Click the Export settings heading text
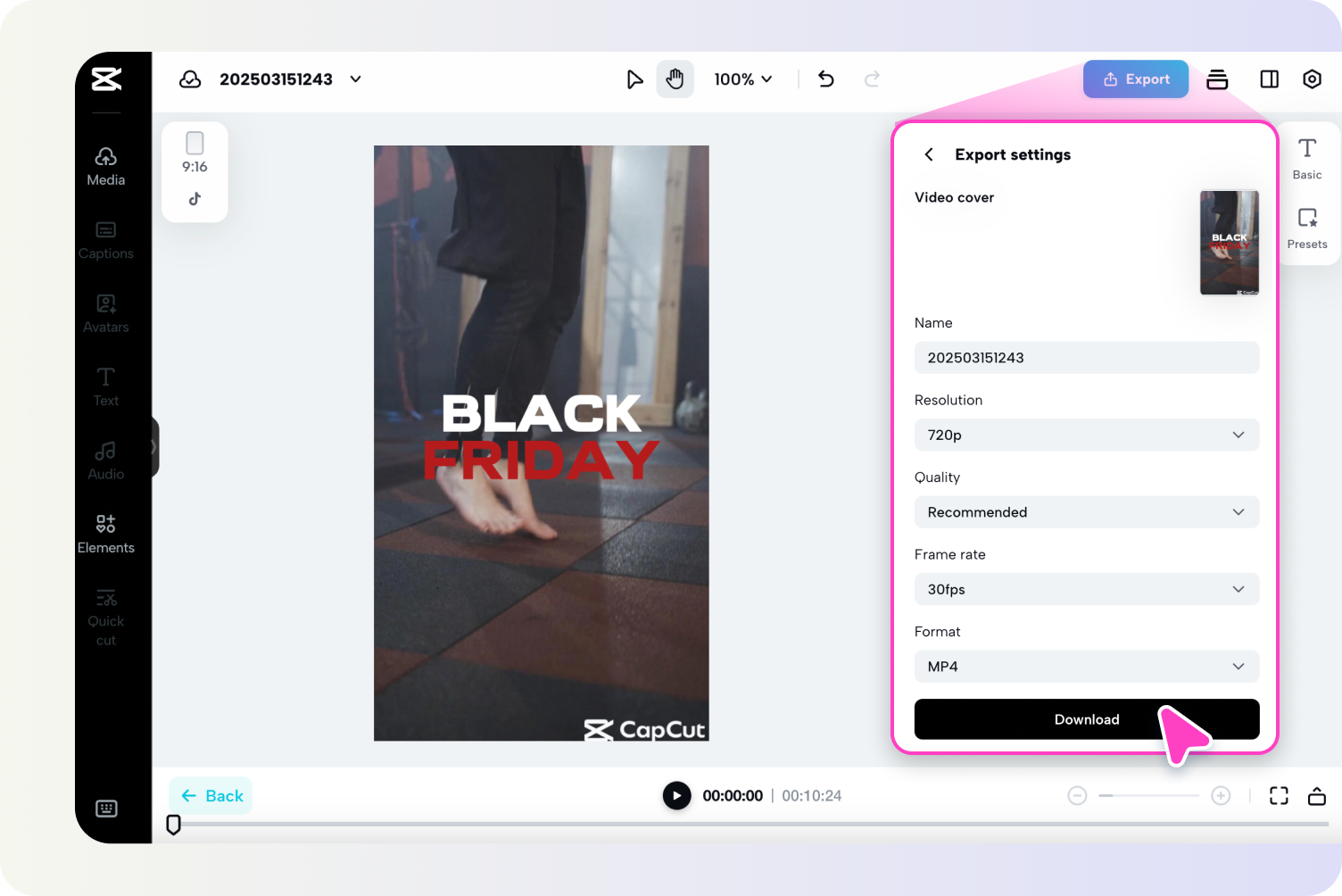Image resolution: width=1342 pixels, height=896 pixels. [x=1013, y=154]
